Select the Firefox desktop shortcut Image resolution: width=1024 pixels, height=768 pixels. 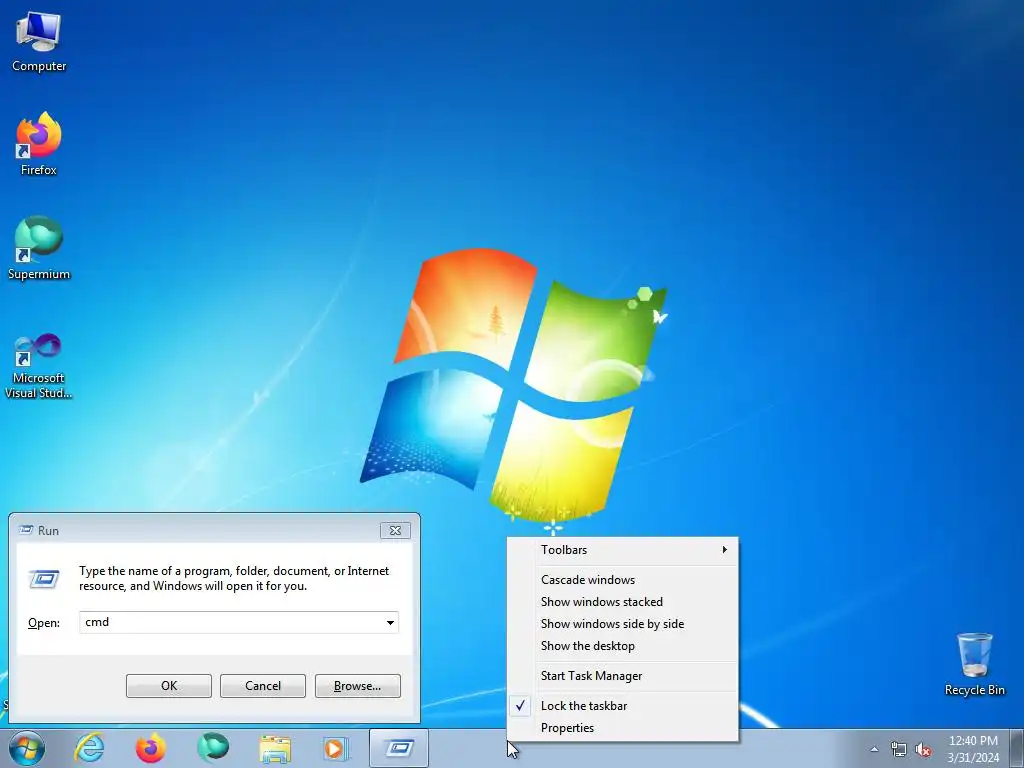[39, 144]
